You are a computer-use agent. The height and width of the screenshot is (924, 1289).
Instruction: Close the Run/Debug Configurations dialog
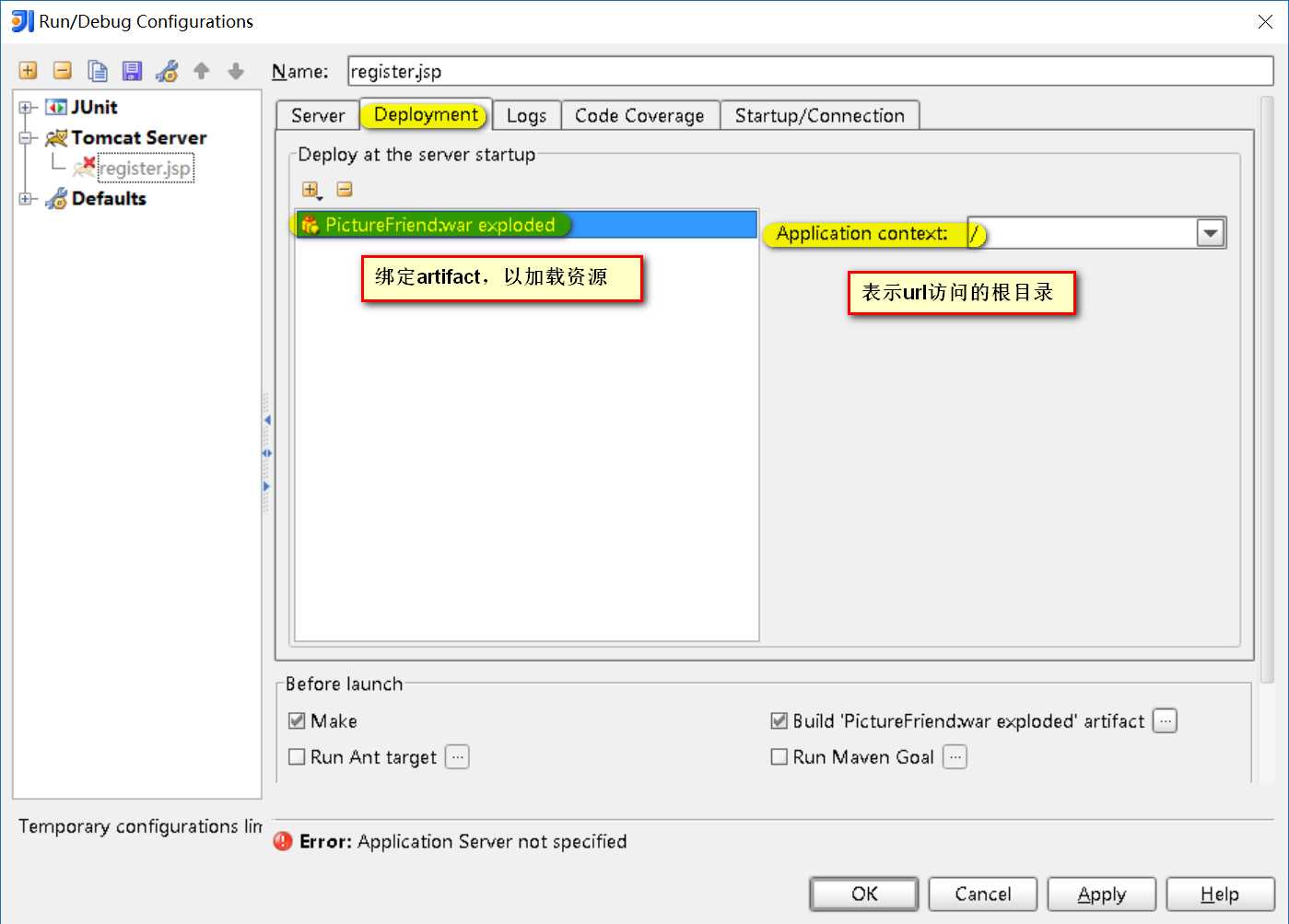[1265, 21]
